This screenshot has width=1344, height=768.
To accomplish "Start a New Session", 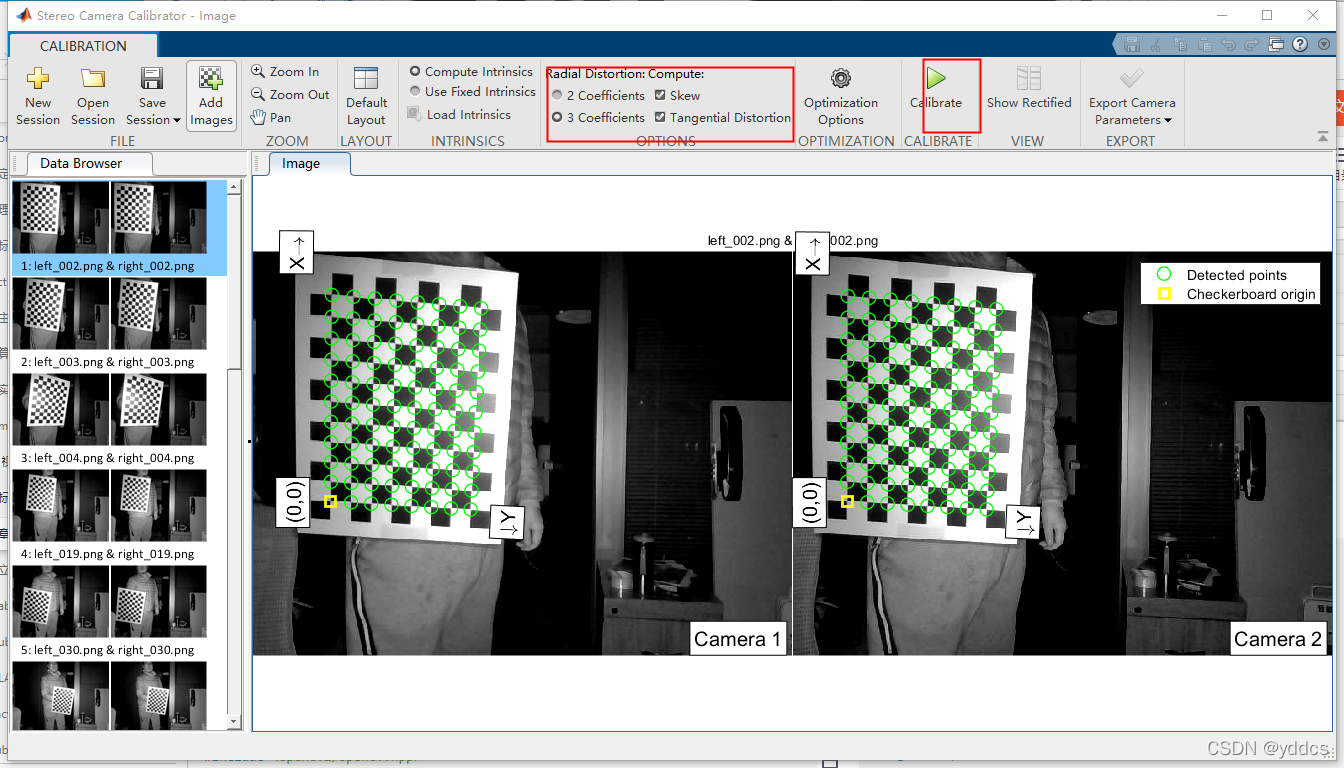I will (38, 96).
